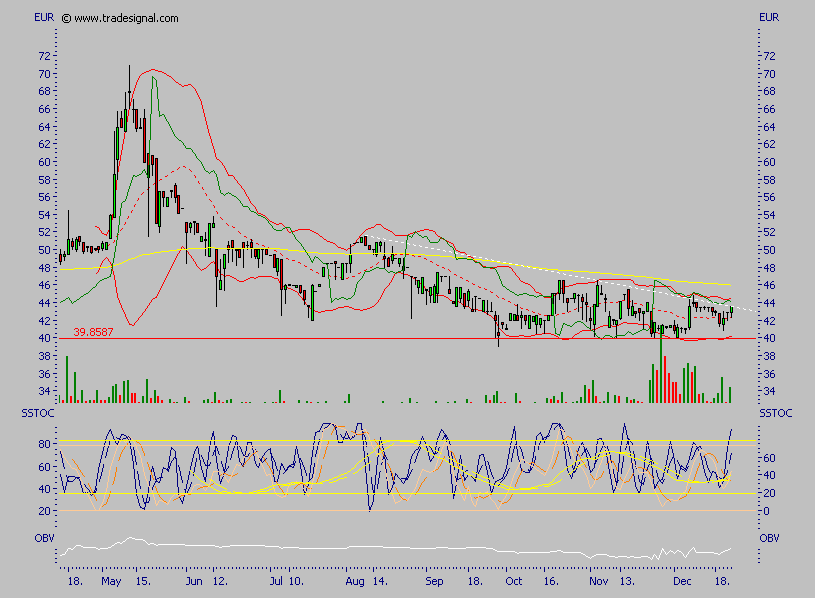Click the EUR currency label on the left axis
The height and width of the screenshot is (598, 815).
[x=44, y=17]
